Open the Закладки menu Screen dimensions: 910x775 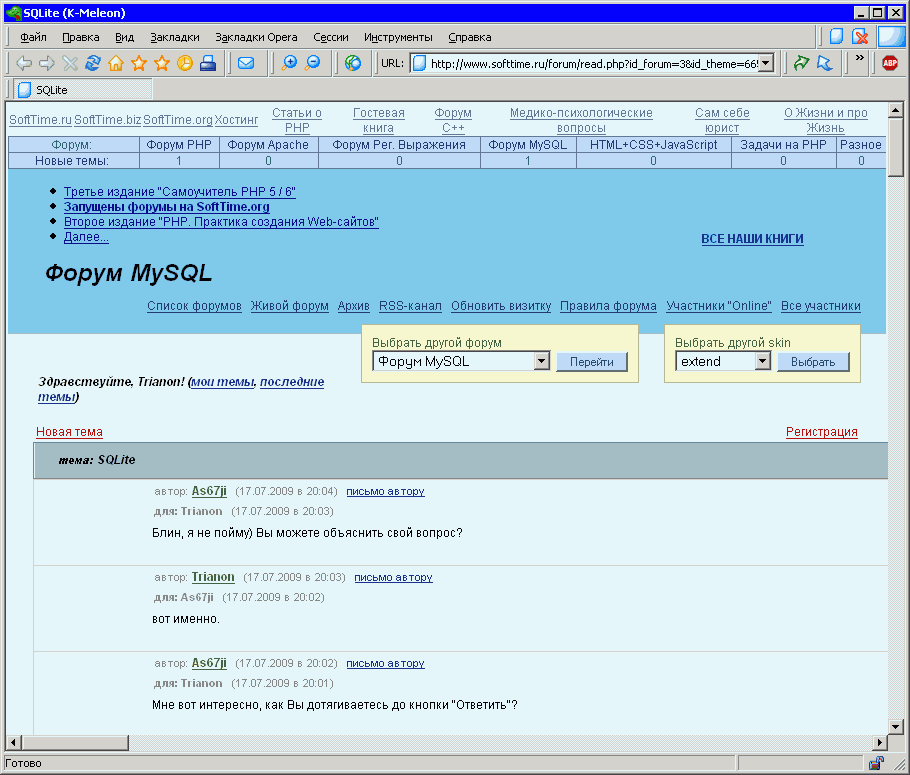(175, 37)
